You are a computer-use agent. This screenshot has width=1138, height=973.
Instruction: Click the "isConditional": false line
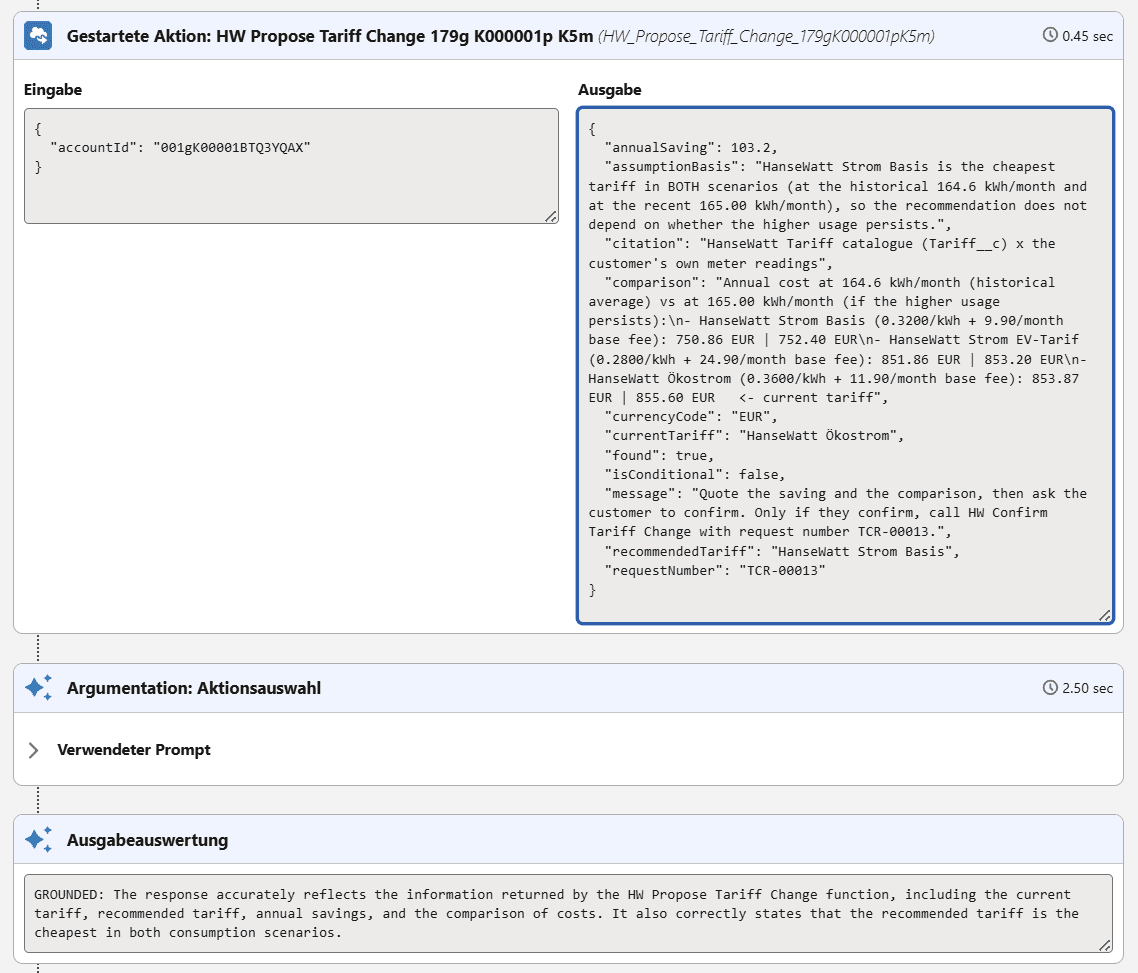(695, 474)
